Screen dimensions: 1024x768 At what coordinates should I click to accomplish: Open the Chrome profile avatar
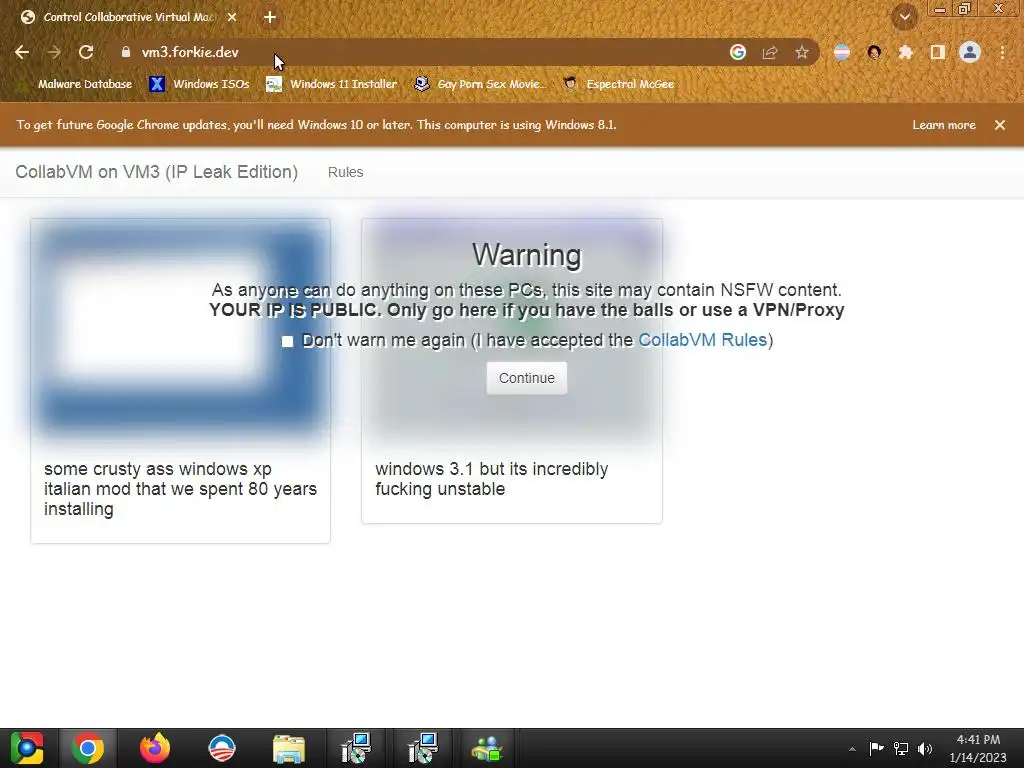coord(970,52)
